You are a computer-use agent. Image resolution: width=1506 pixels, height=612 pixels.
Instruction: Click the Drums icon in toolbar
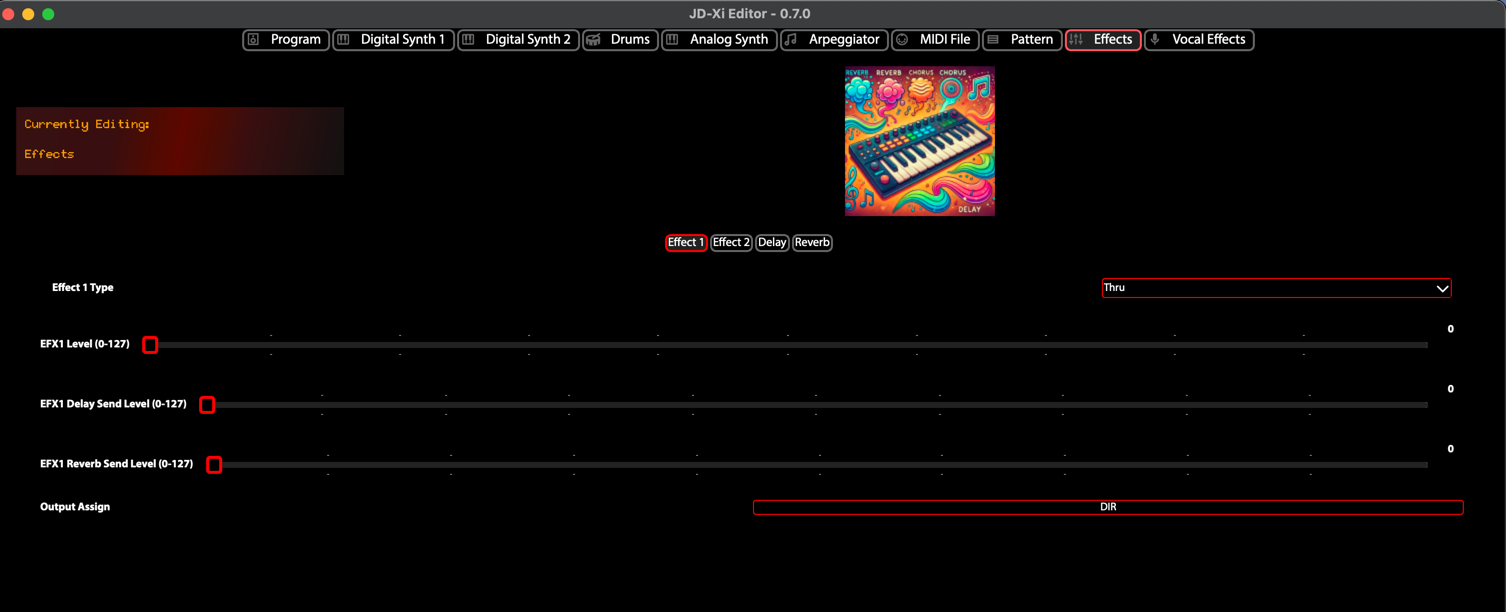[x=594, y=40]
